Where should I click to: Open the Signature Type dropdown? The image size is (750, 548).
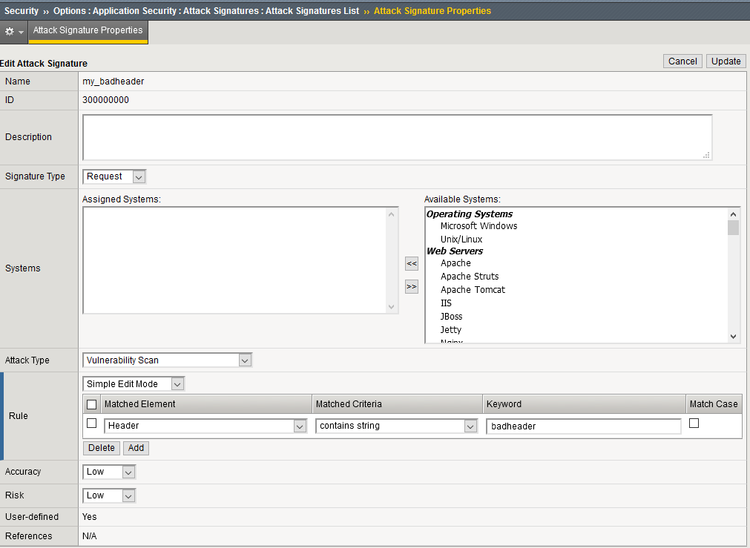coord(114,177)
